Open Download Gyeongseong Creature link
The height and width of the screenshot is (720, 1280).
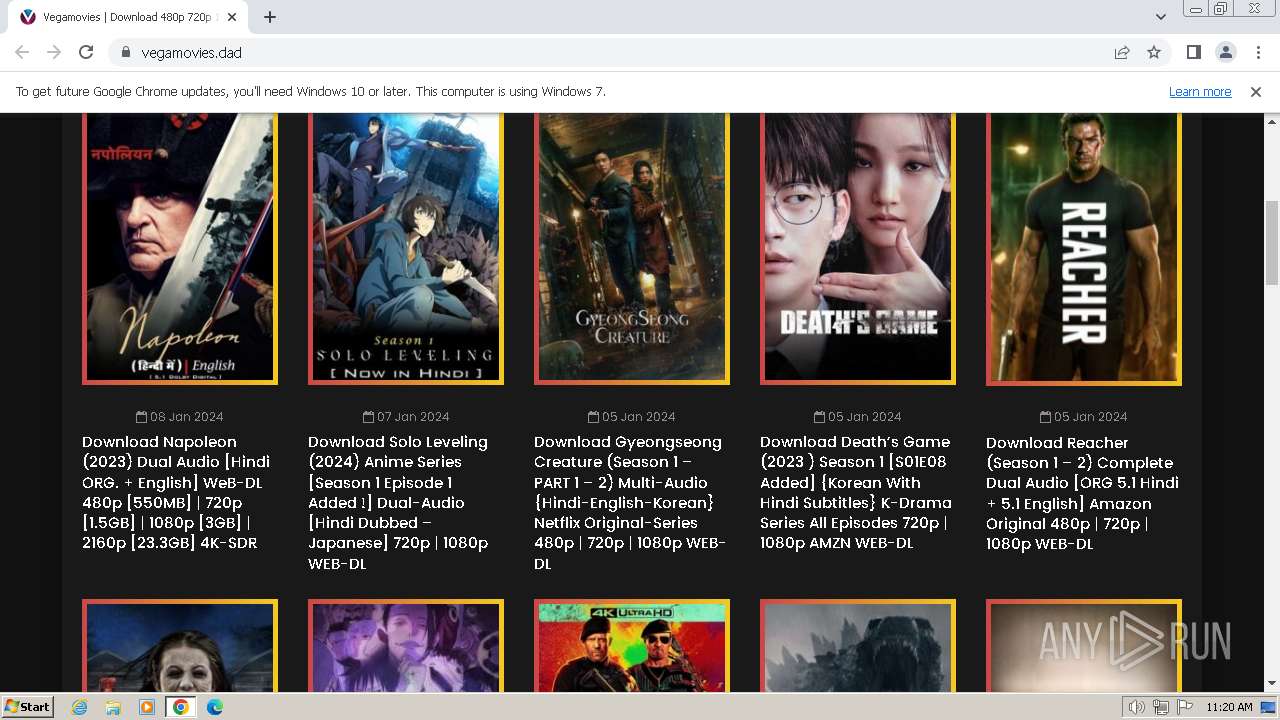pos(630,502)
